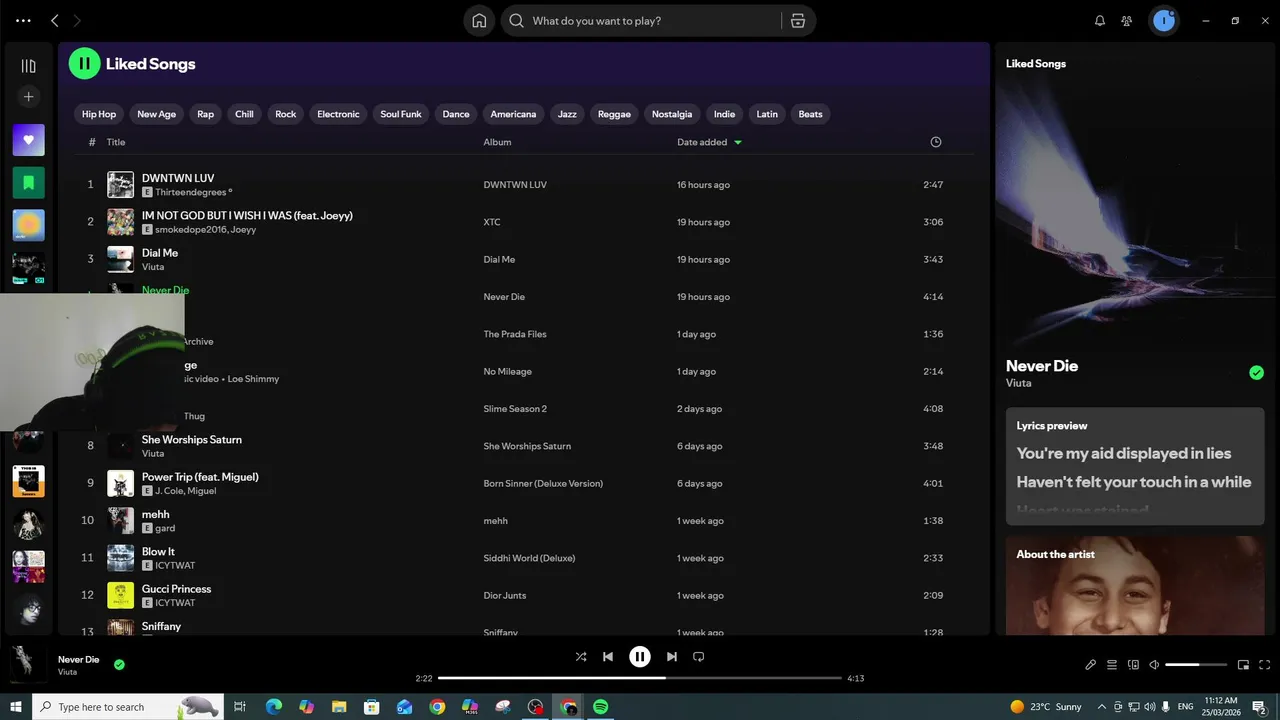The width and height of the screenshot is (1280, 720).
Task: Skip to the previous track
Action: coord(608,657)
